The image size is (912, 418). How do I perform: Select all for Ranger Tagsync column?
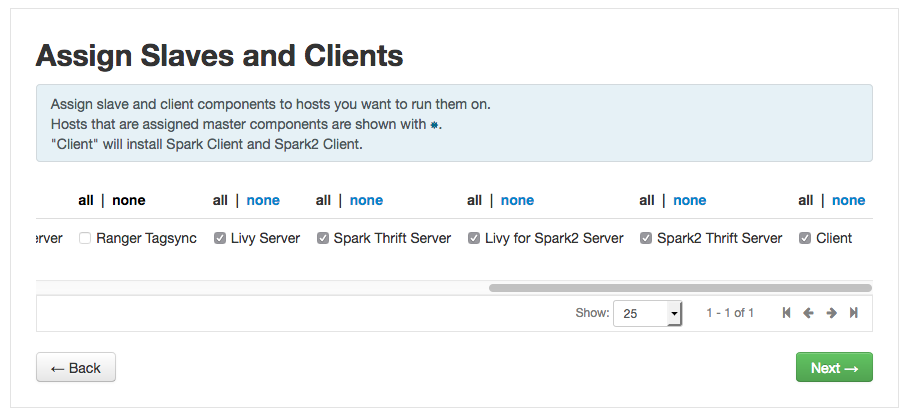pyautogui.click(x=86, y=200)
